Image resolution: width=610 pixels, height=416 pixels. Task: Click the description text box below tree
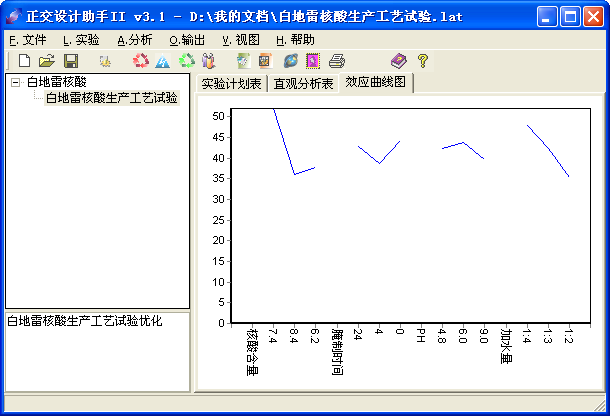point(97,355)
